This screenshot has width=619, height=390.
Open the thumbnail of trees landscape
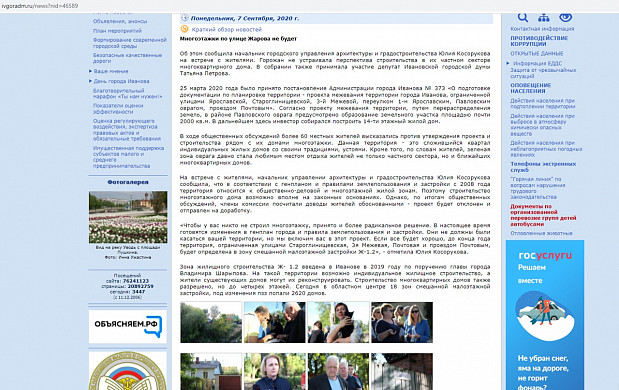click(211, 322)
